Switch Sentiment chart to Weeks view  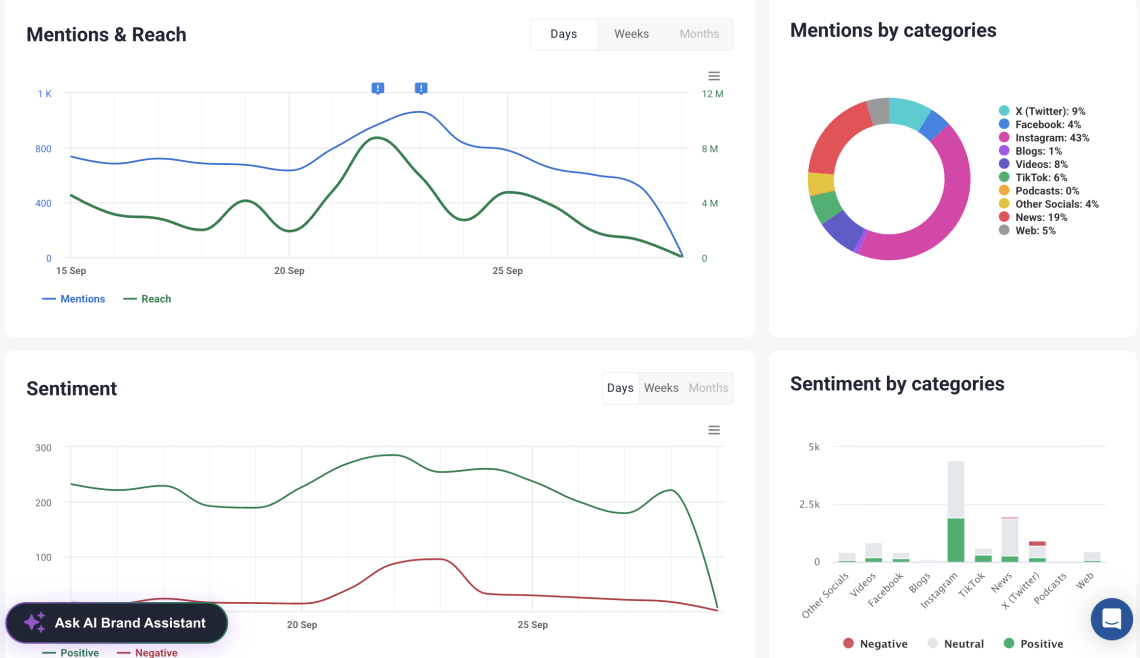click(x=661, y=388)
